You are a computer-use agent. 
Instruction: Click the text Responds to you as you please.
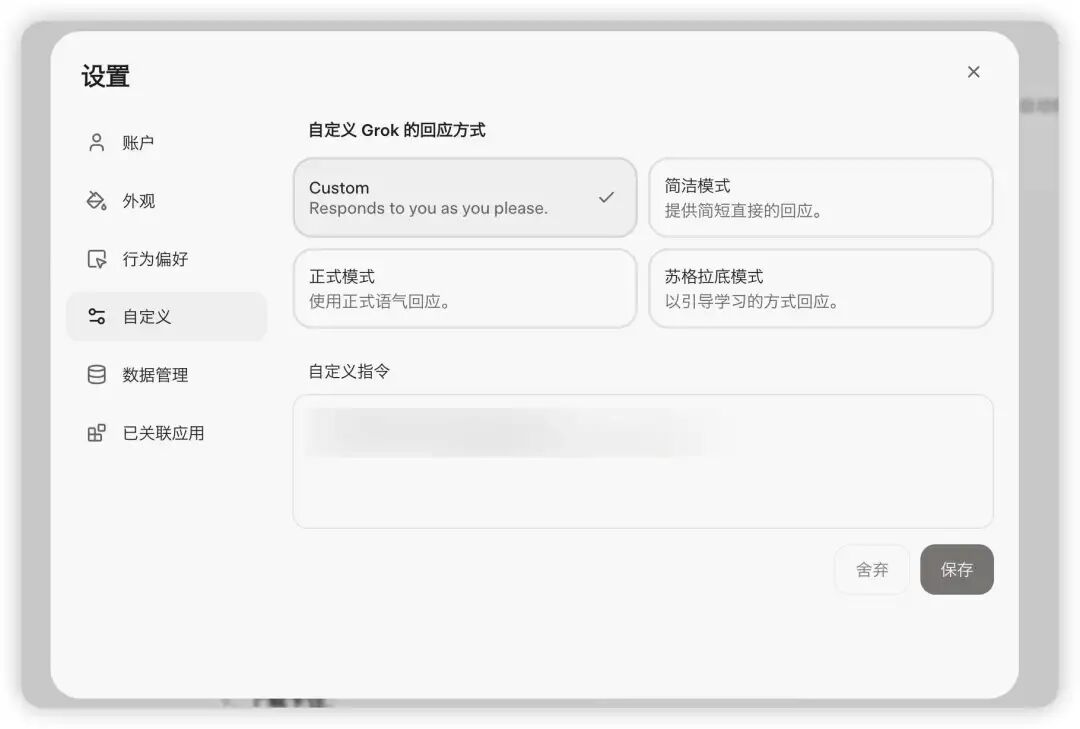click(428, 208)
